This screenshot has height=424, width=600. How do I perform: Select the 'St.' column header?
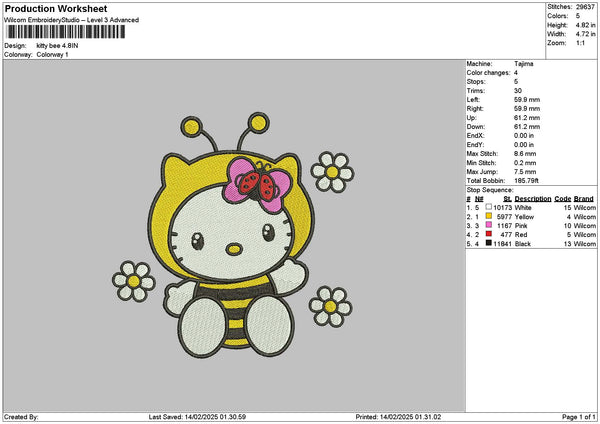(507, 199)
